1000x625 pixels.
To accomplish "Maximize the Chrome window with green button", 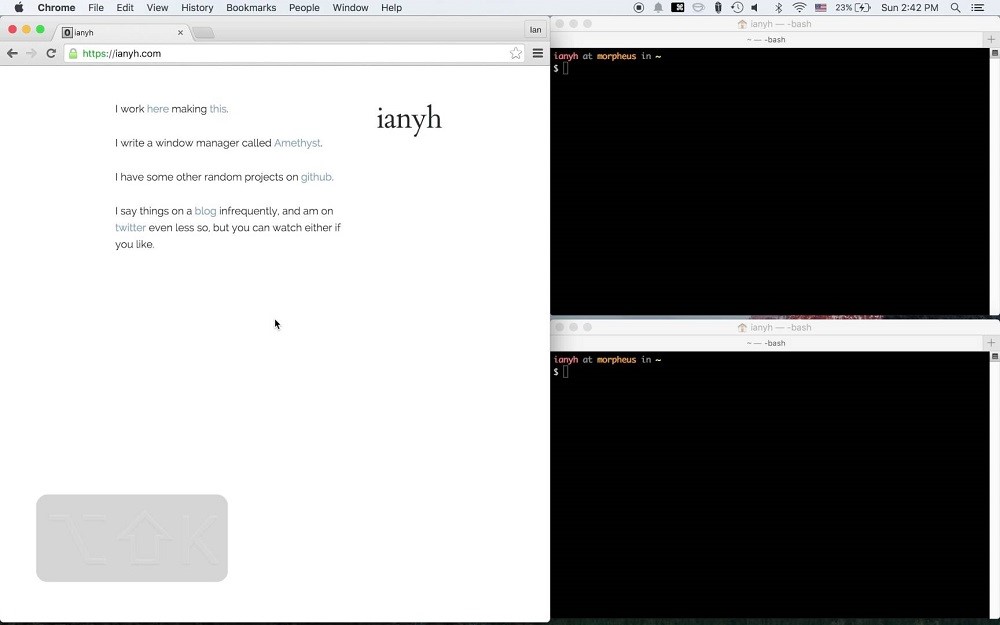I will coord(40,29).
